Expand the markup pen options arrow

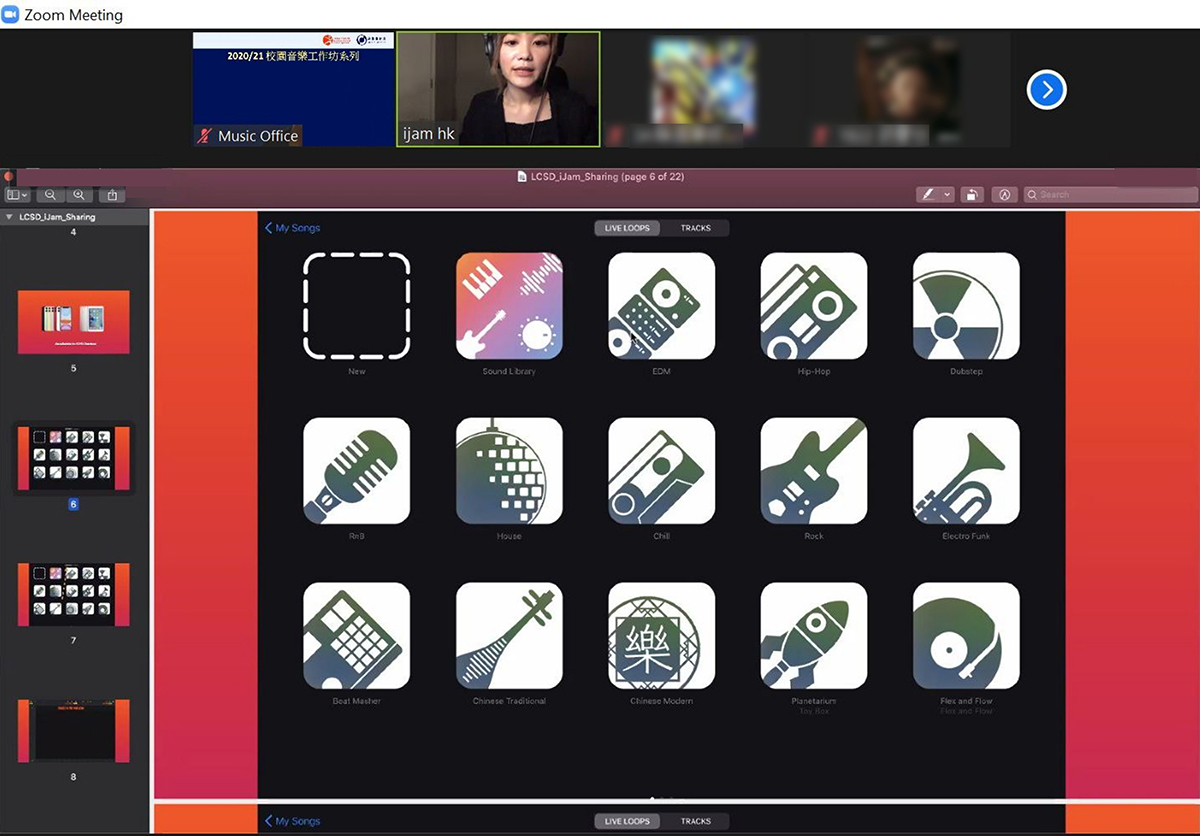tap(948, 195)
